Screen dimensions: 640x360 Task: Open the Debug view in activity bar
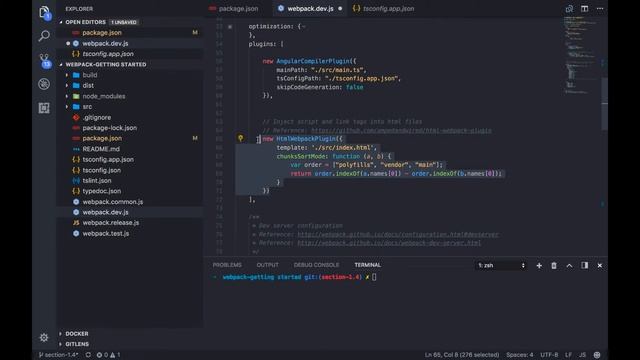[x=44, y=84]
